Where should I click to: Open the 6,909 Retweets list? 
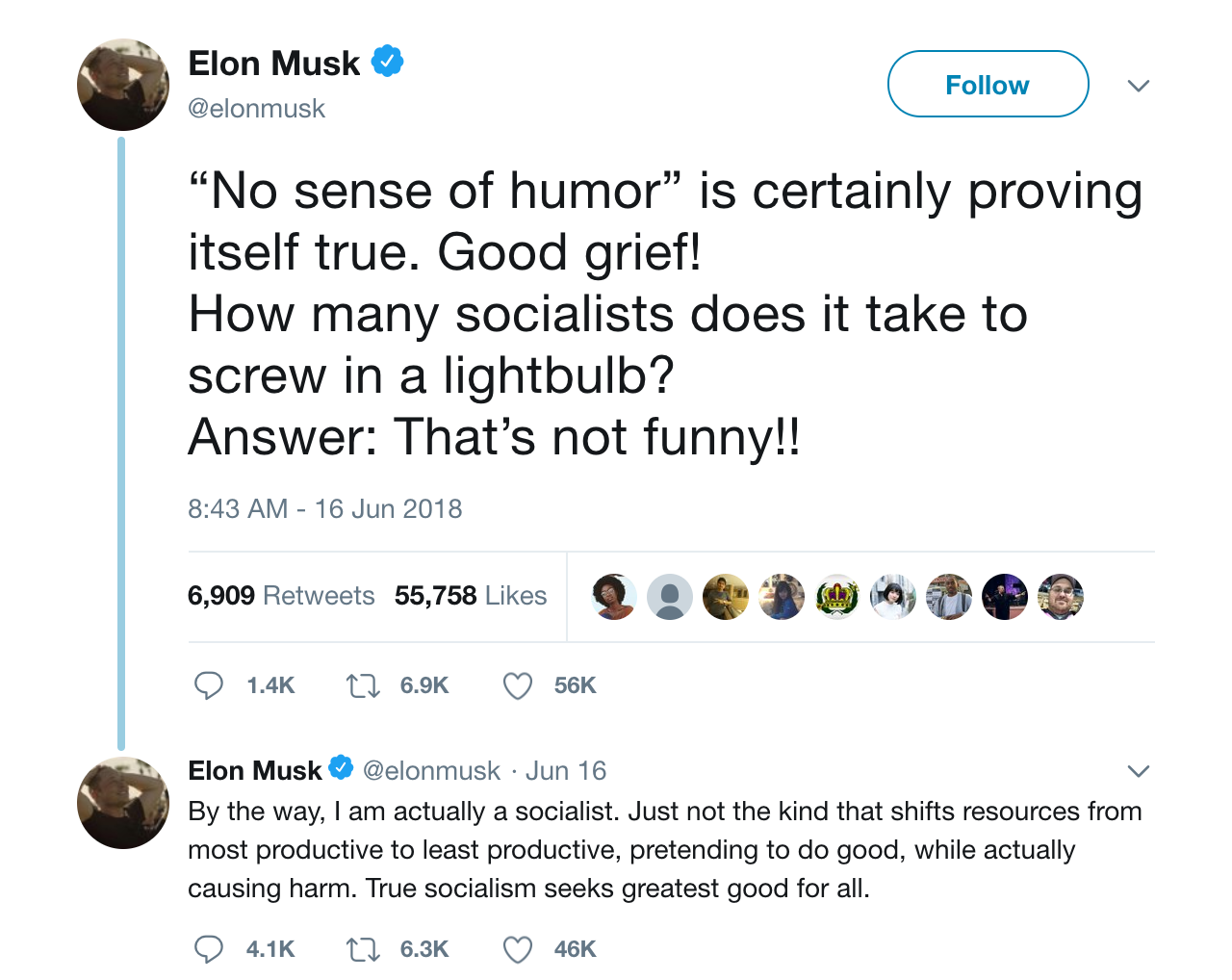click(280, 596)
